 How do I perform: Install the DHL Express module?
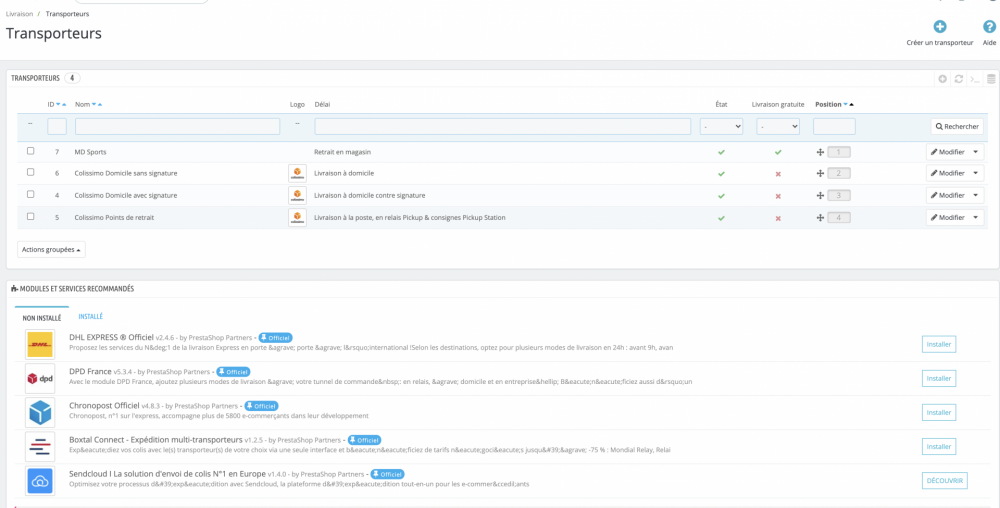(x=939, y=344)
